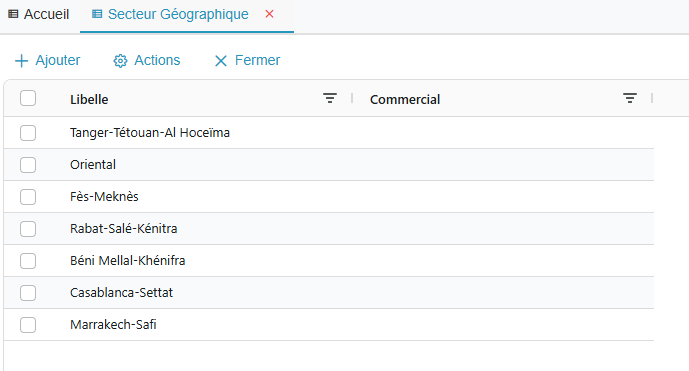Click the gear icon beside Actions
This screenshot has height=371, width=689.
120,61
